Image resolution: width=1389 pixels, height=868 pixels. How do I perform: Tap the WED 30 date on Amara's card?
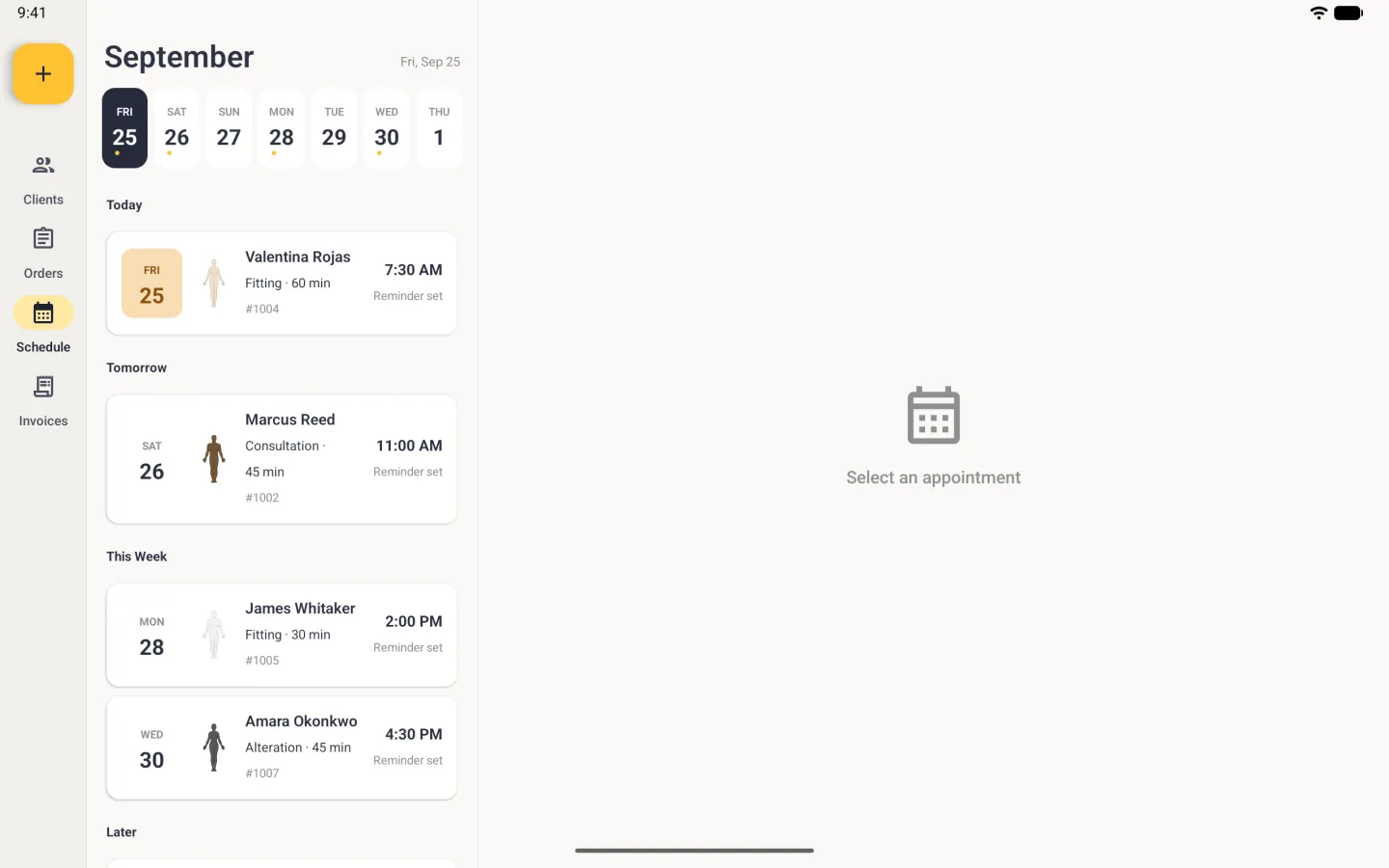151,748
